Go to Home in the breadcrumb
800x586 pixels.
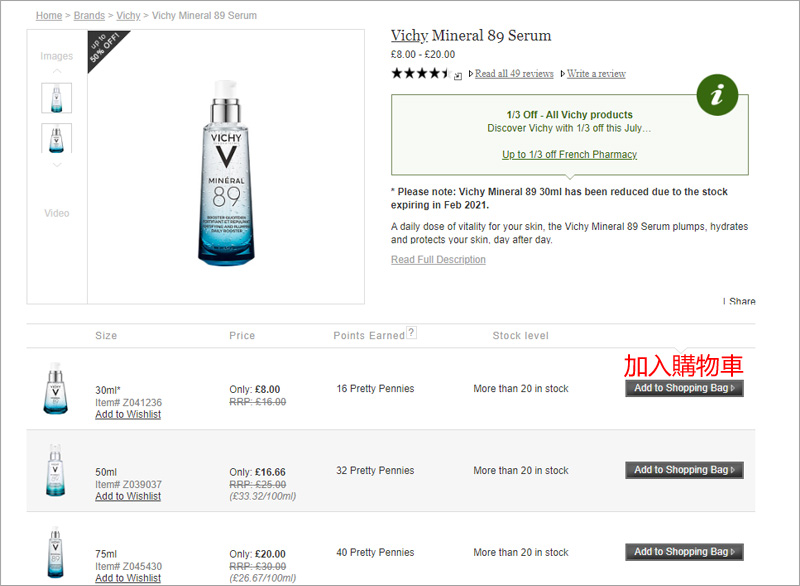[x=48, y=16]
